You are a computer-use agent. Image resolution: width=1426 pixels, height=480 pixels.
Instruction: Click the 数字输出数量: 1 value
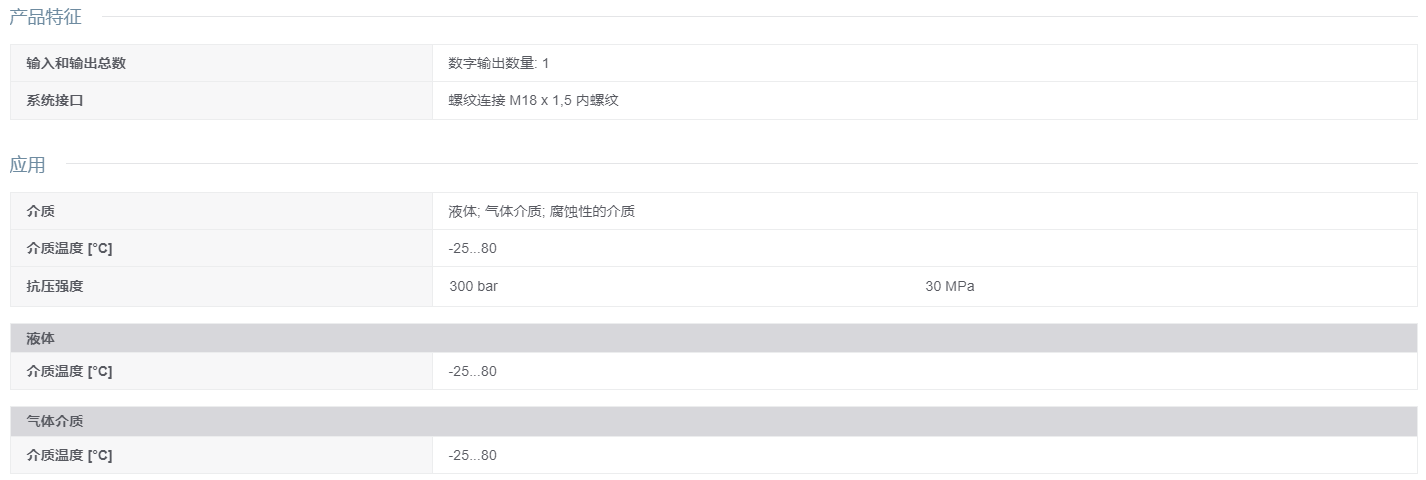click(499, 63)
